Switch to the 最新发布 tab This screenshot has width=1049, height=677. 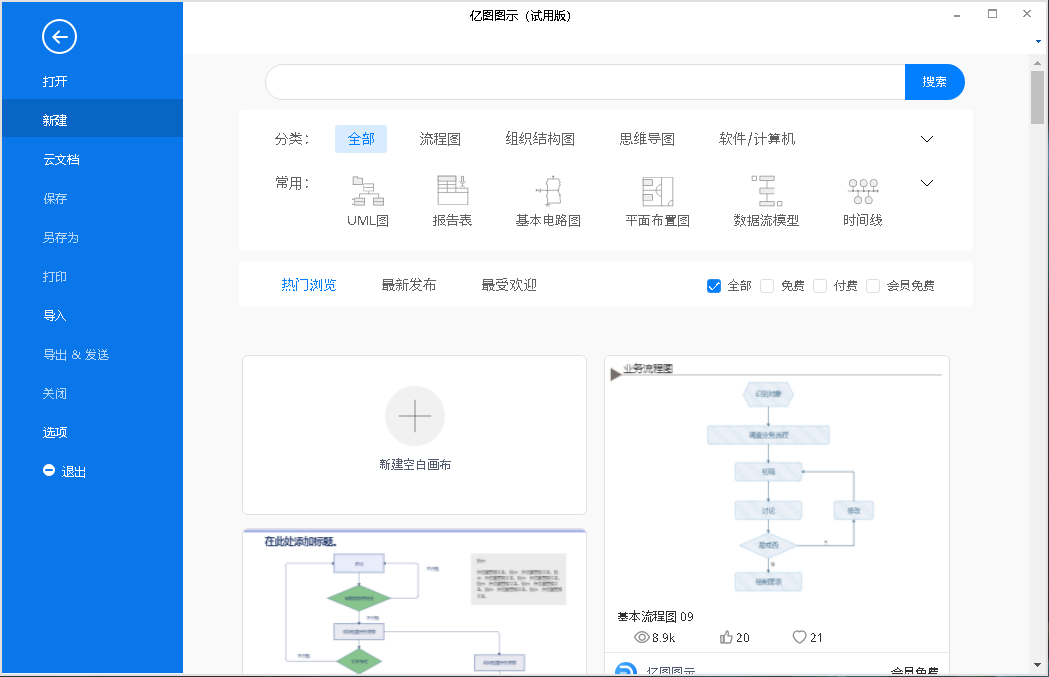coord(409,285)
